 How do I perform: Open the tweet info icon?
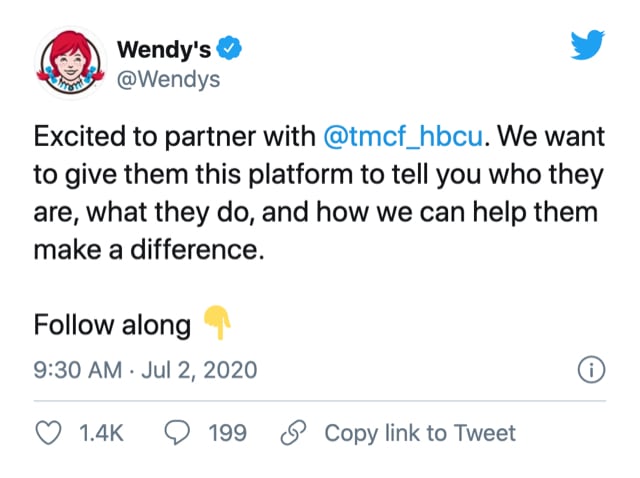tap(591, 370)
